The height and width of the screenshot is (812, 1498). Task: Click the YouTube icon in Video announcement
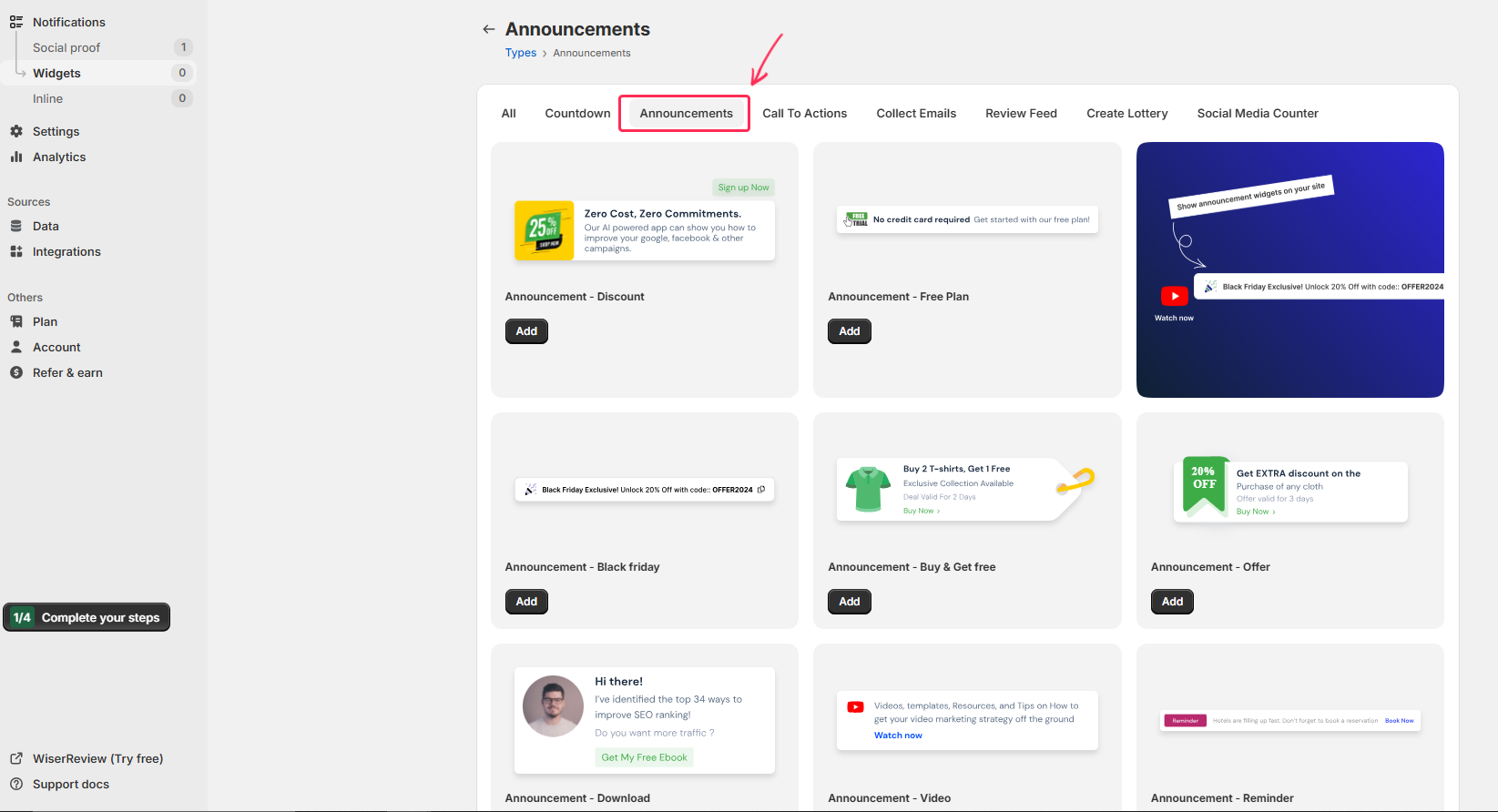click(855, 706)
